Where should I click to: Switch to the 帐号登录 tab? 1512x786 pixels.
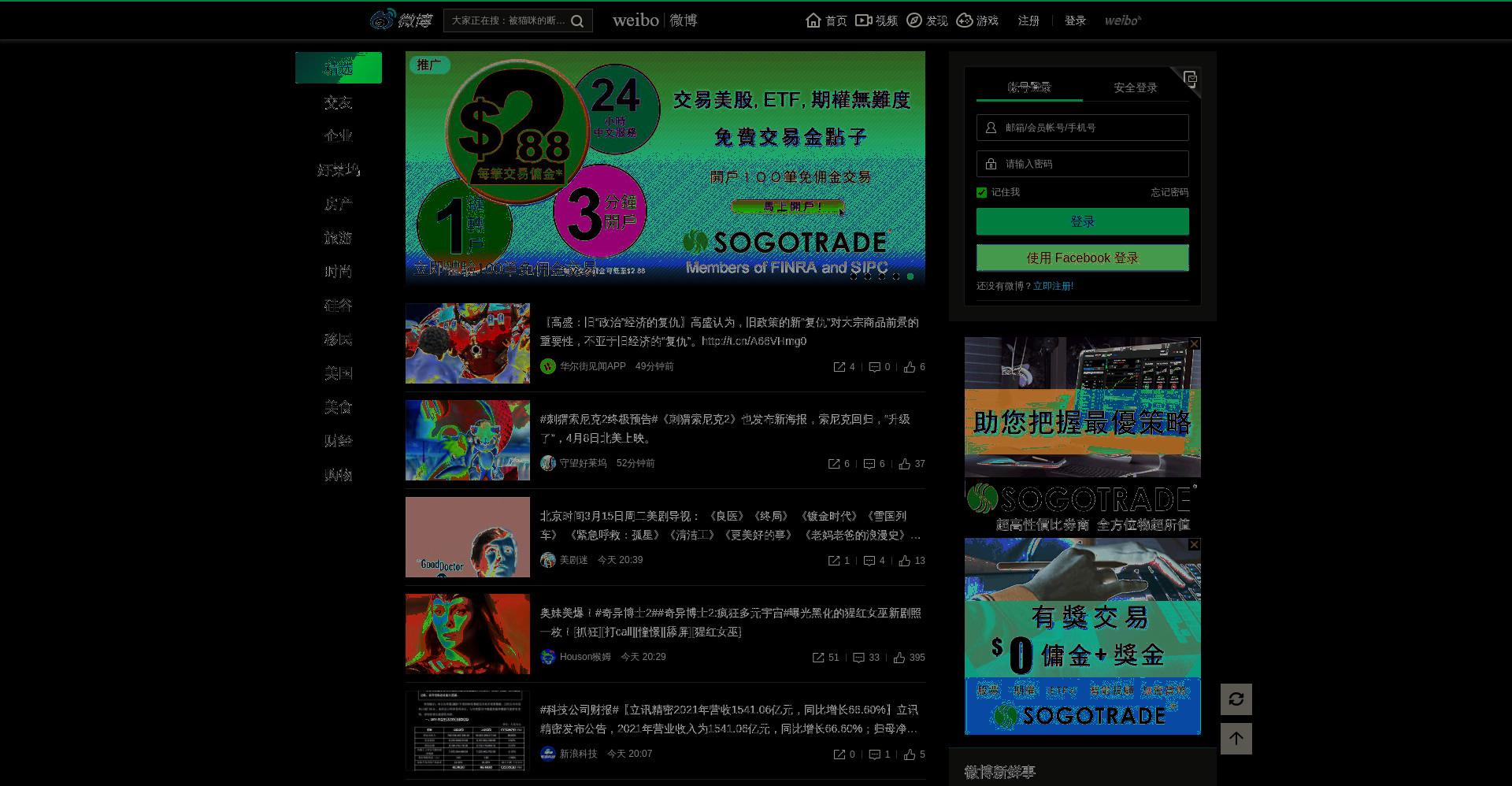point(1029,87)
